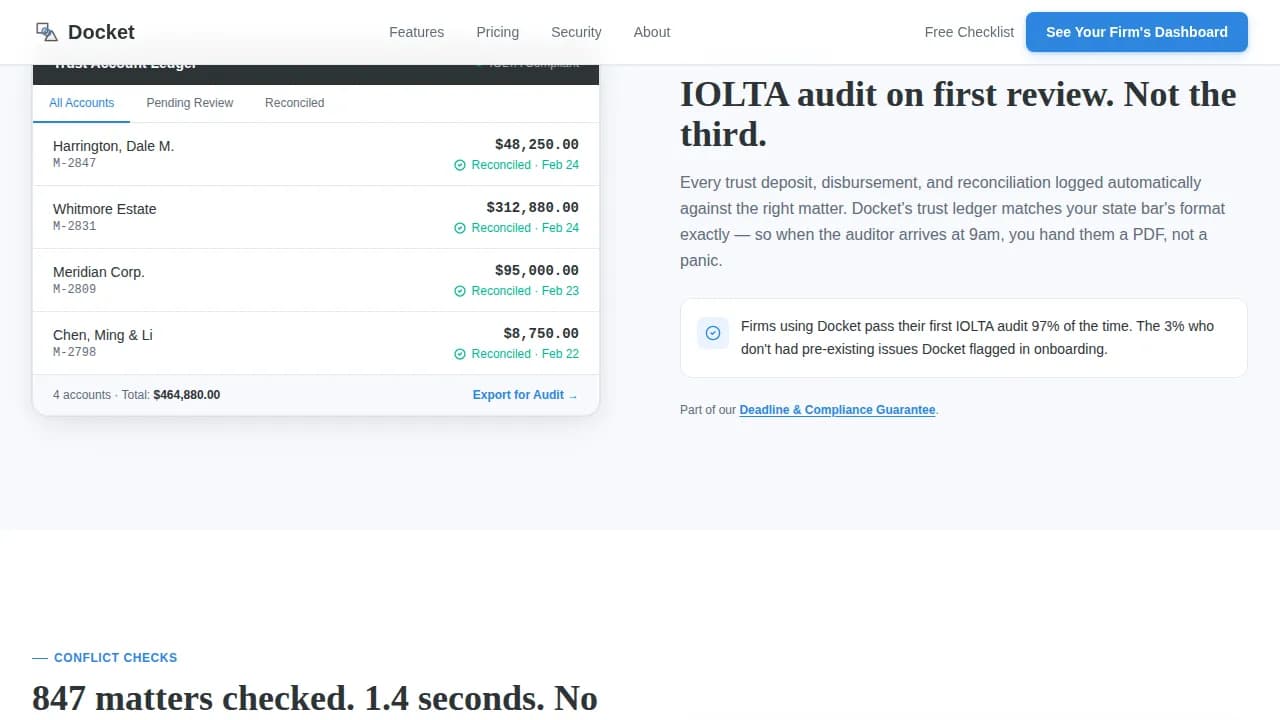The height and width of the screenshot is (720, 1280).
Task: Click the Docket brand name text
Action: click(x=101, y=32)
